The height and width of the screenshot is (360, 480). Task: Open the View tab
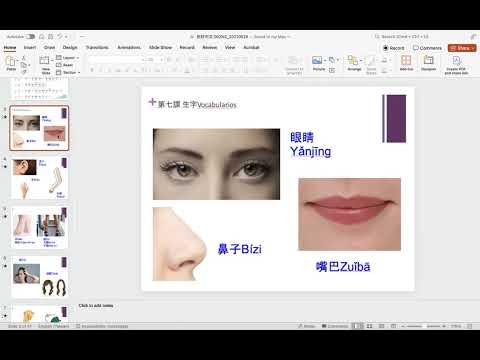coord(230,47)
